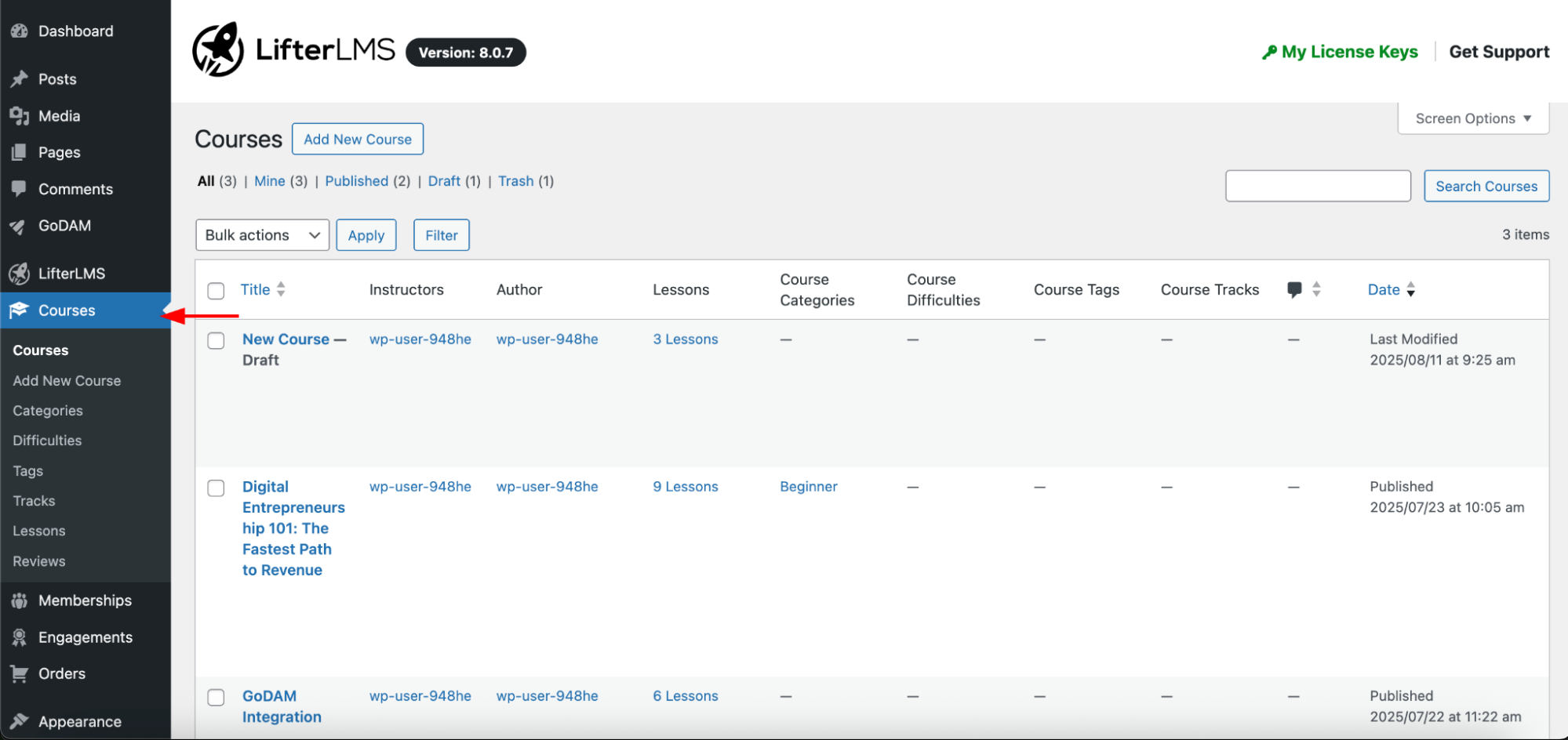Screen dimensions: 1568x740
Task: Open Difficulties in the Courses submenu
Action: [x=47, y=441]
